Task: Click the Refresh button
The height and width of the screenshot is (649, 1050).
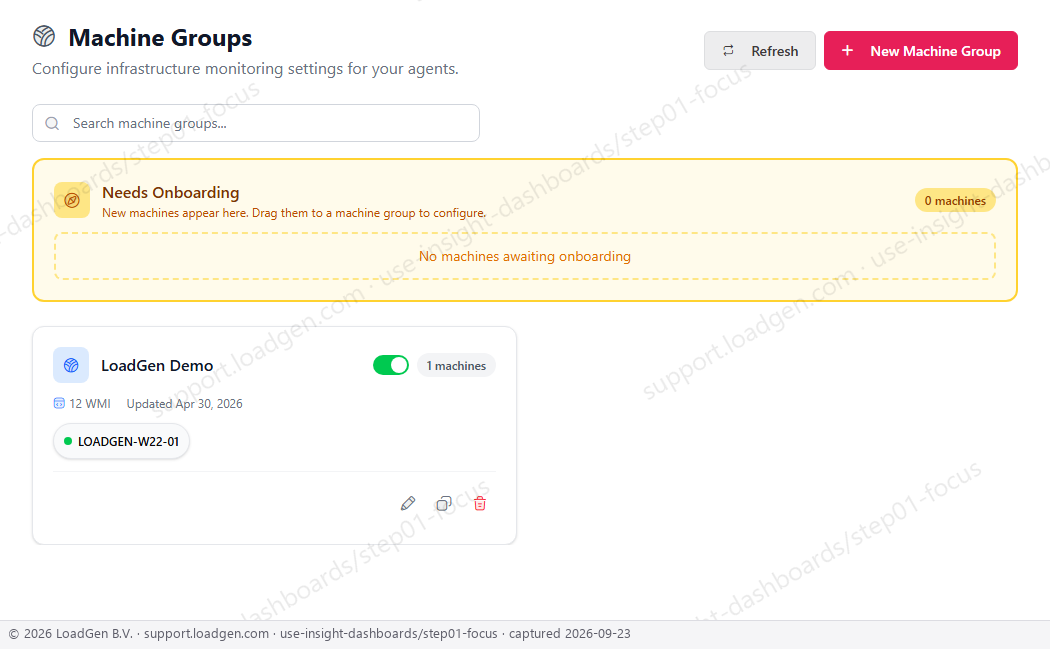Action: coord(759,50)
